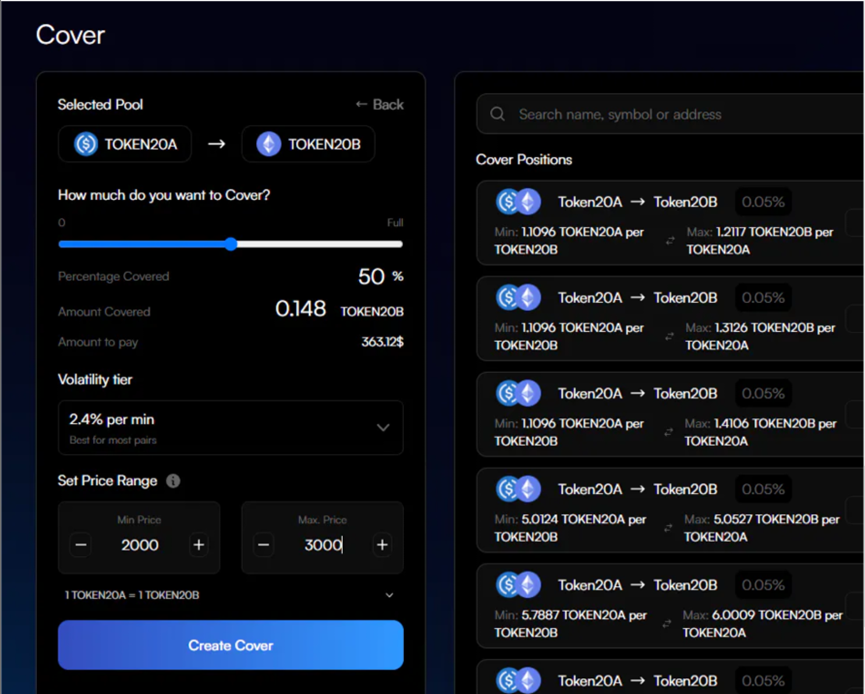The image size is (865, 694).
Task: Decrease the Max Price with minus button
Action: pos(264,545)
